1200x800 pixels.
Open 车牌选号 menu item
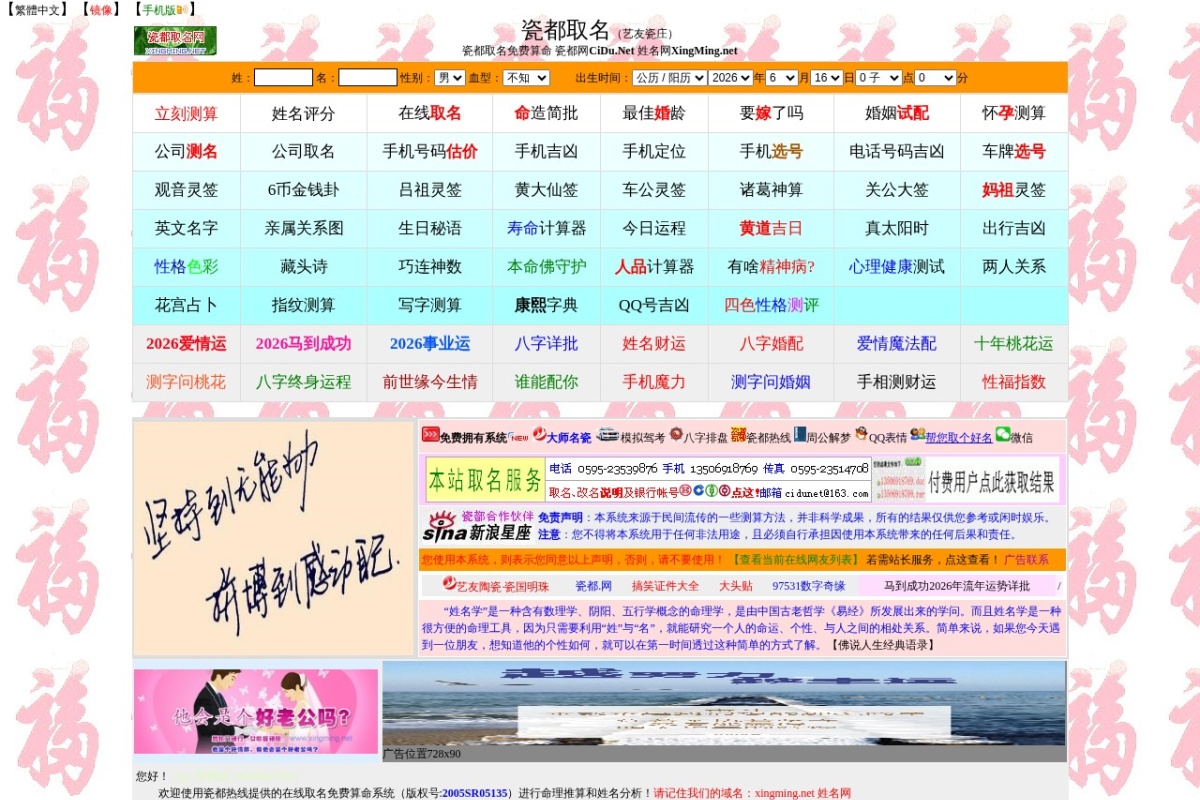pos(1014,151)
